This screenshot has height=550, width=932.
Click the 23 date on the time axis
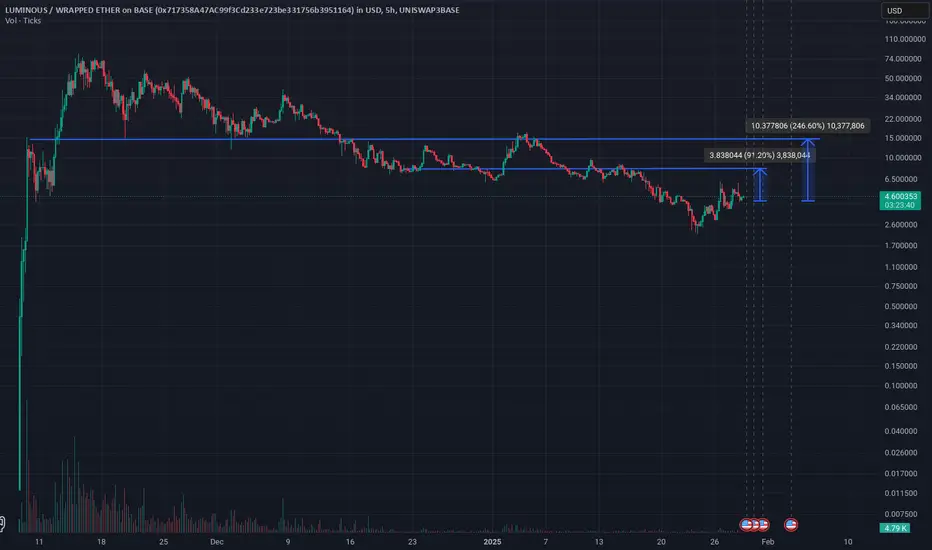point(412,542)
